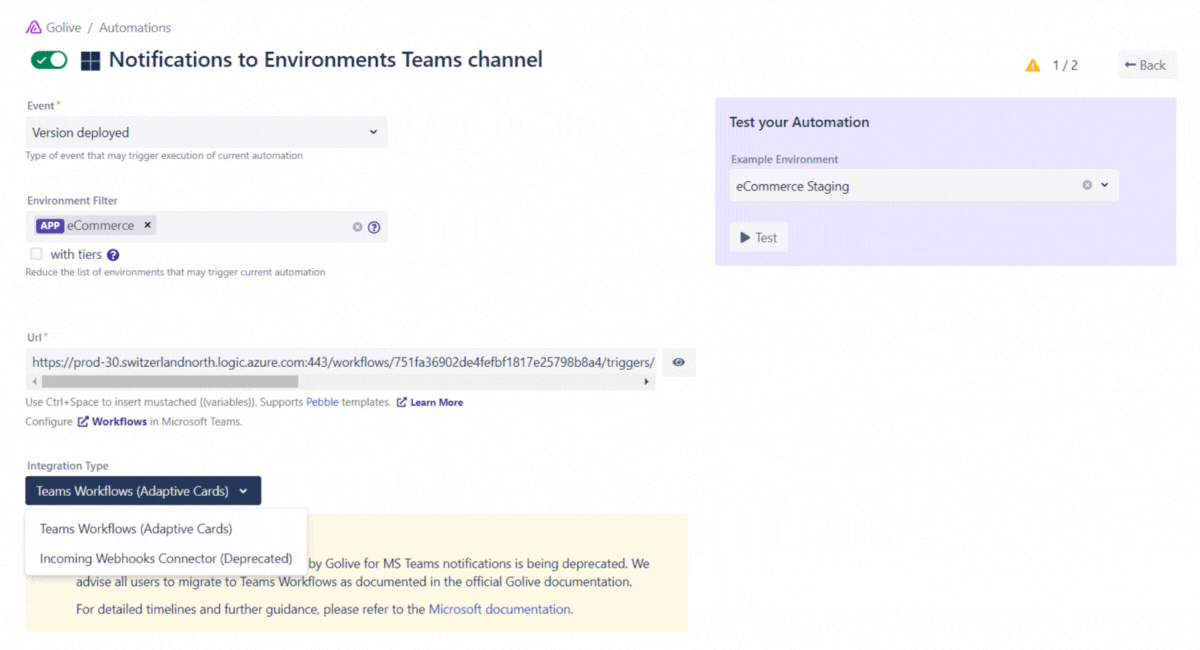The height and width of the screenshot is (650, 1200).
Task: Click the external-link icon beside Workflows
Action: tap(83, 421)
